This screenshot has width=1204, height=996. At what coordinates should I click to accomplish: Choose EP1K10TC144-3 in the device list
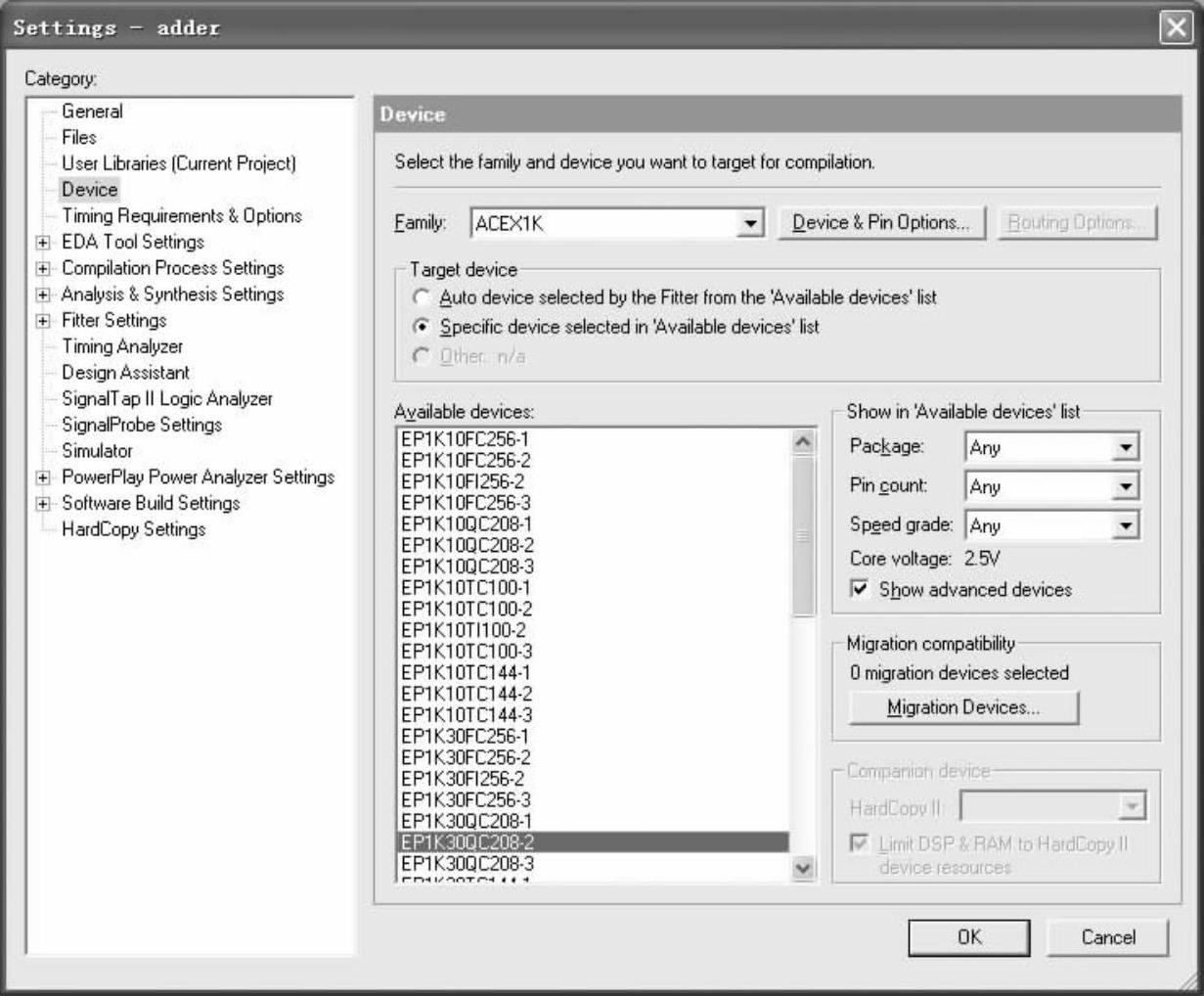coord(467,715)
